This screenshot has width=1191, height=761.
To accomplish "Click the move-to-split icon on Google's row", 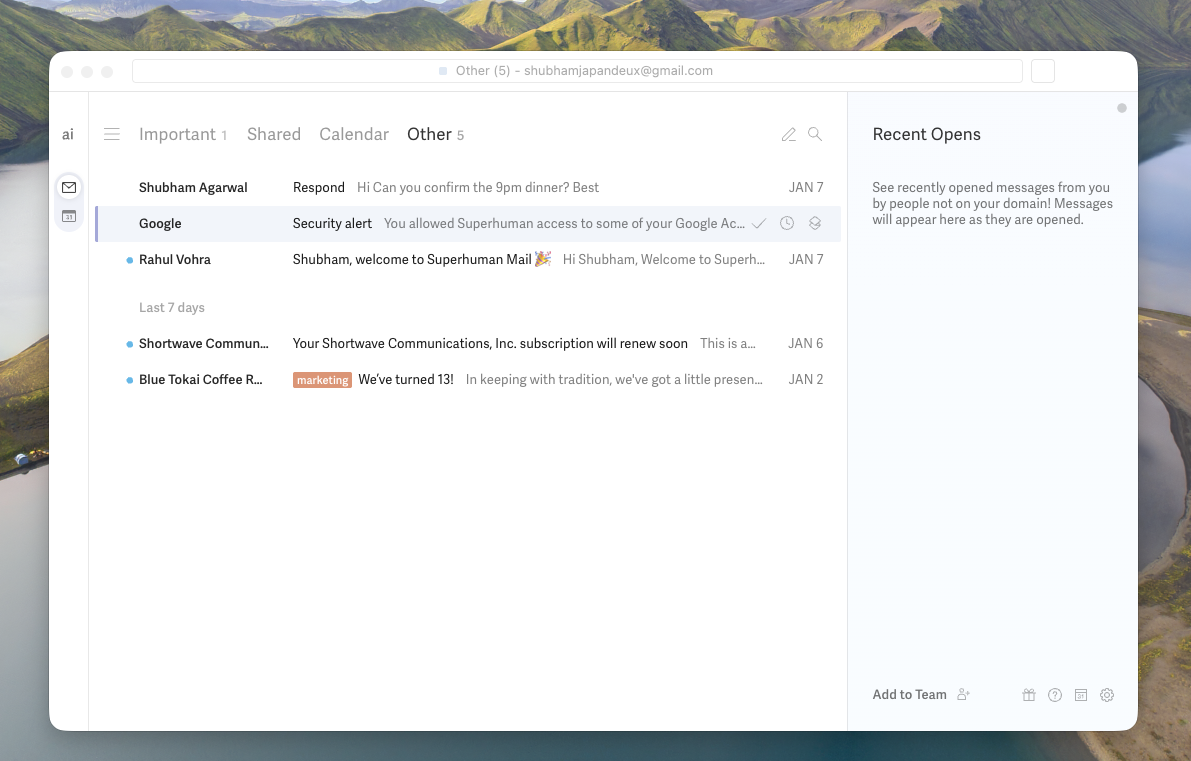I will click(815, 223).
